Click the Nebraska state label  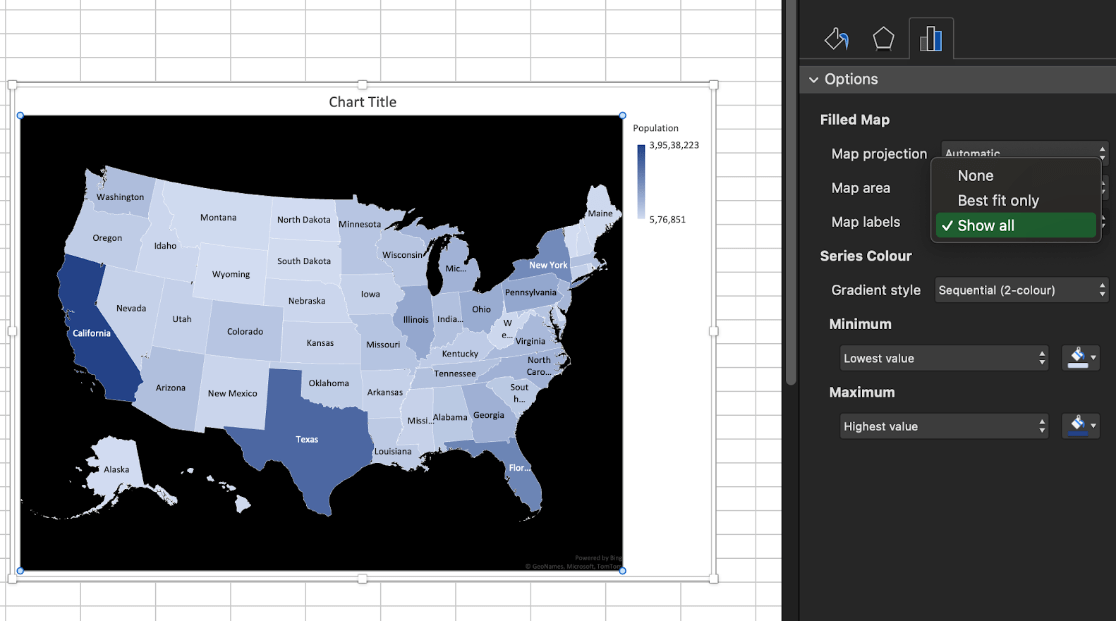307,301
